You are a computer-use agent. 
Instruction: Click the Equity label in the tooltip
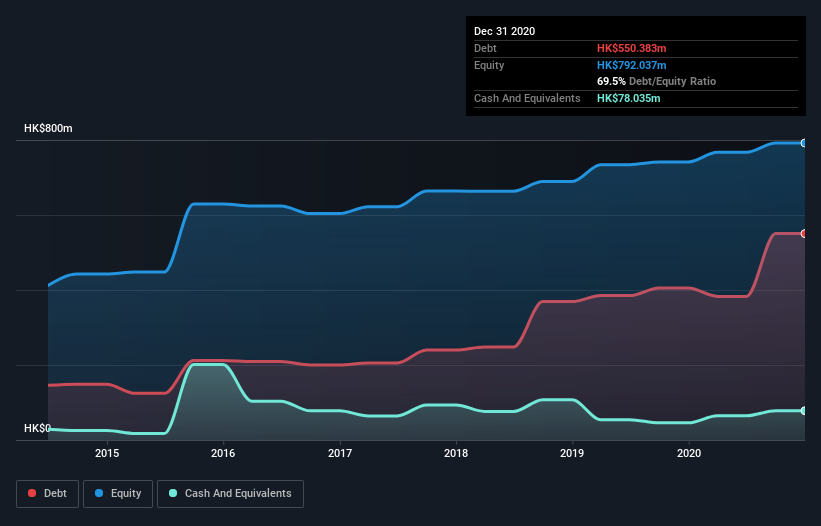[x=489, y=65]
